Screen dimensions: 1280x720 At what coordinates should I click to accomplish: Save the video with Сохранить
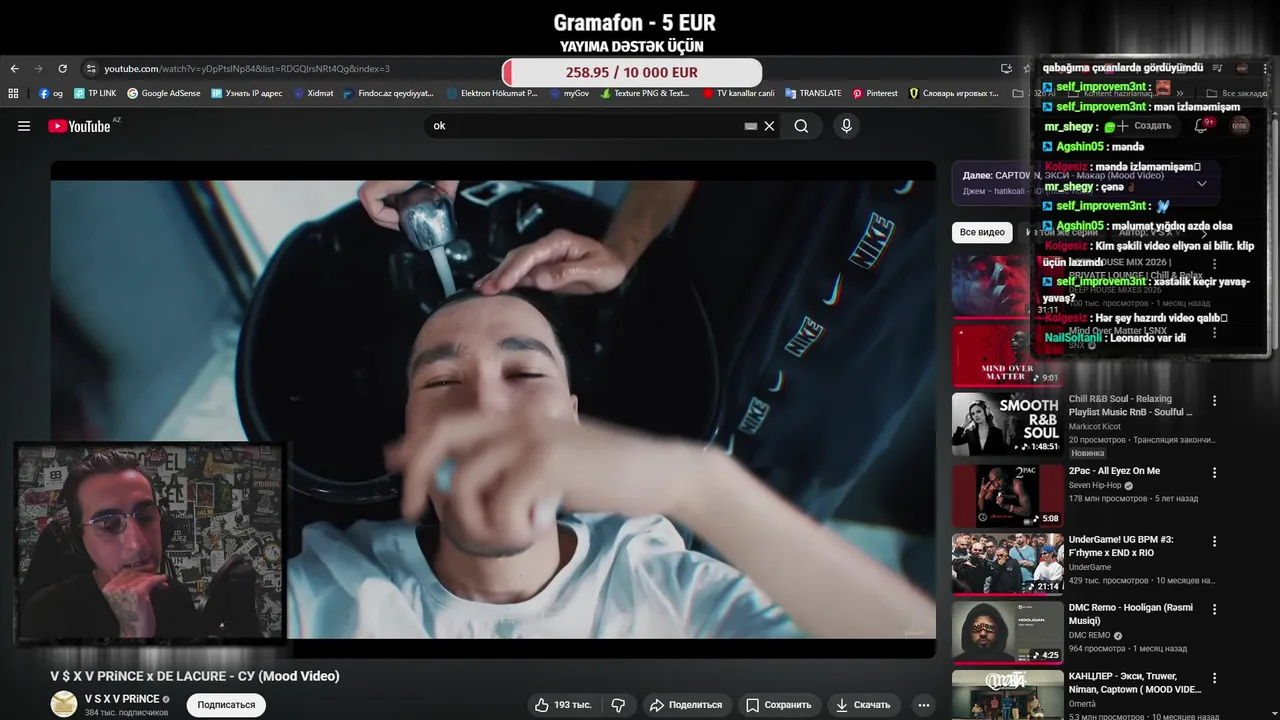point(778,705)
